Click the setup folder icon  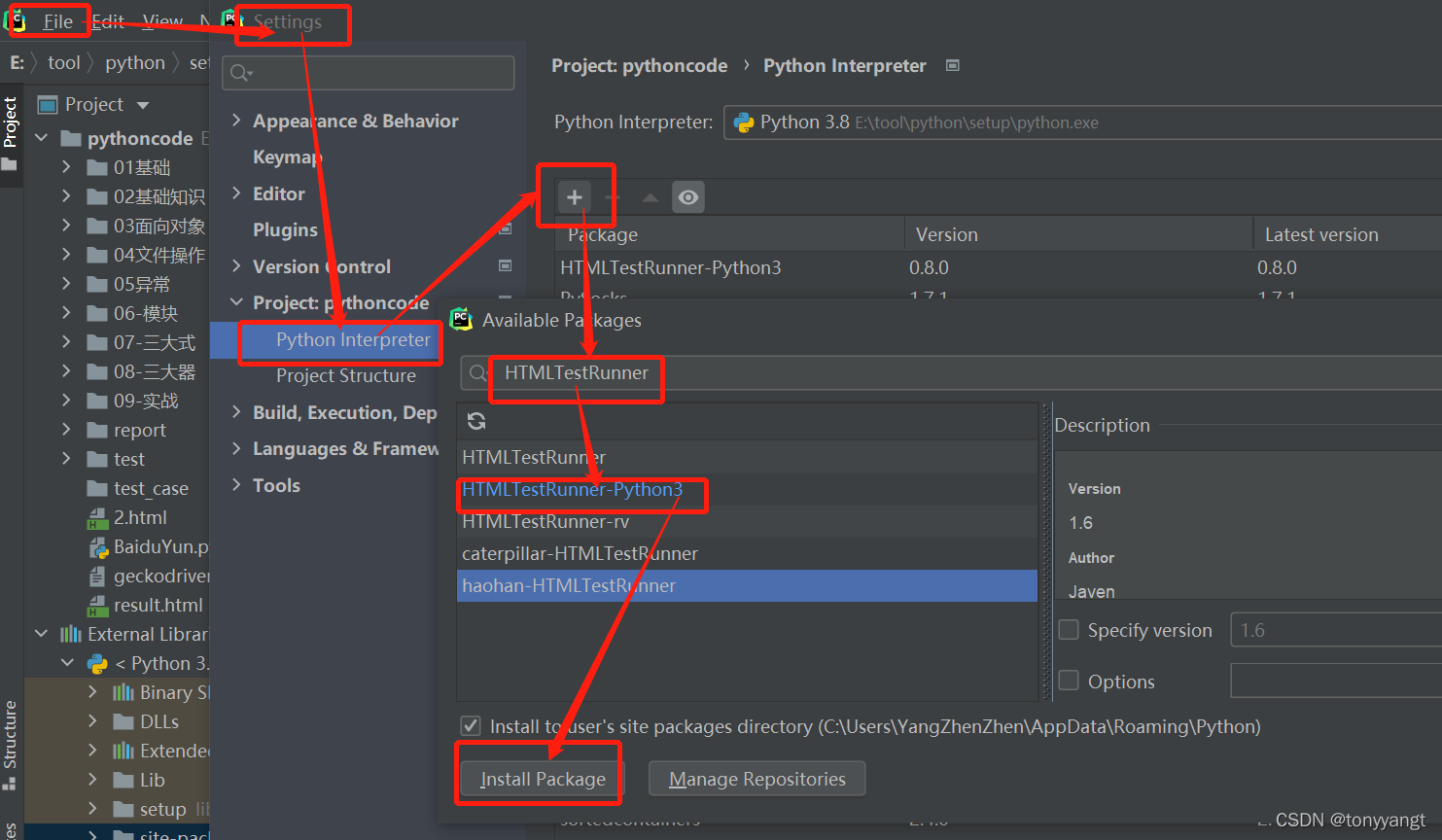pos(123,809)
